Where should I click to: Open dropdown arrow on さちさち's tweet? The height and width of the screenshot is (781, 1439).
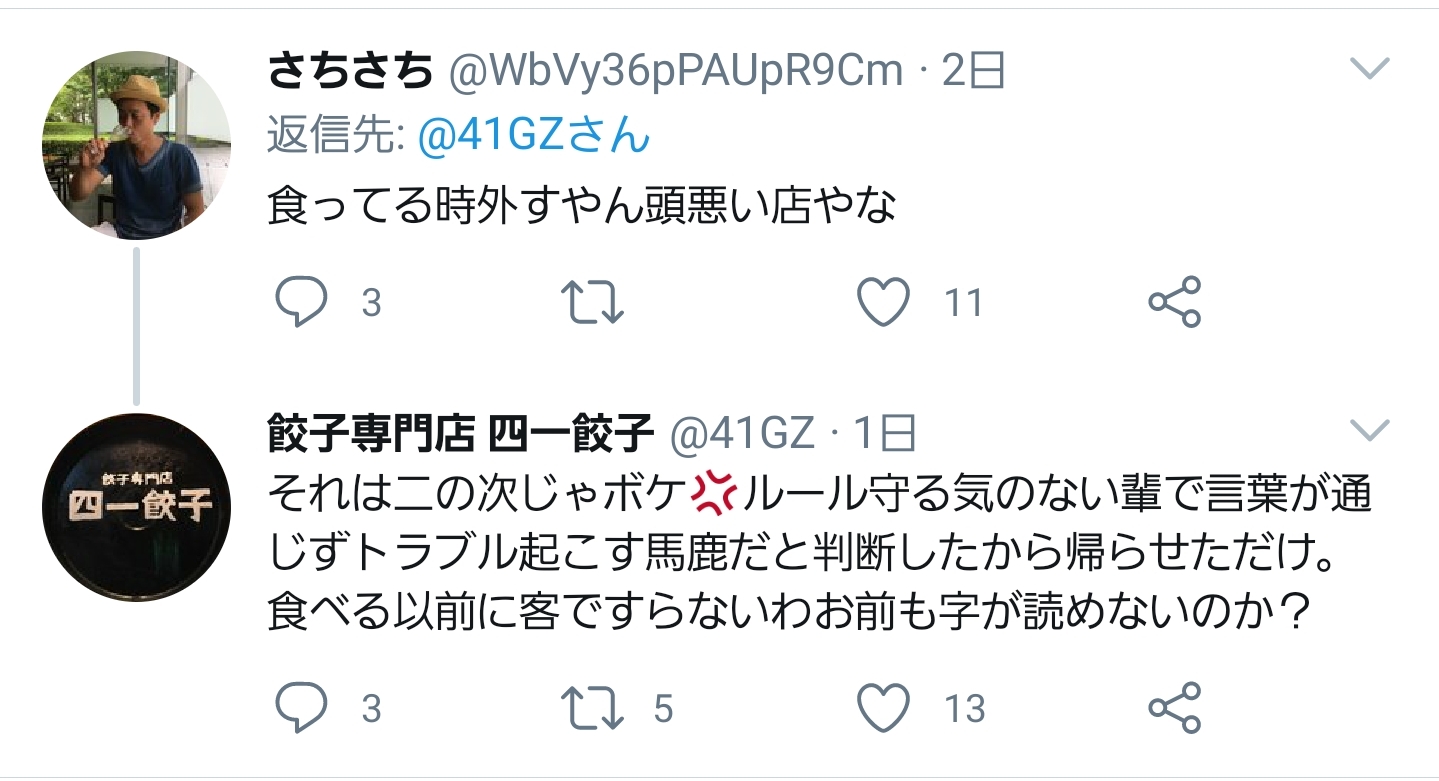coord(1369,69)
